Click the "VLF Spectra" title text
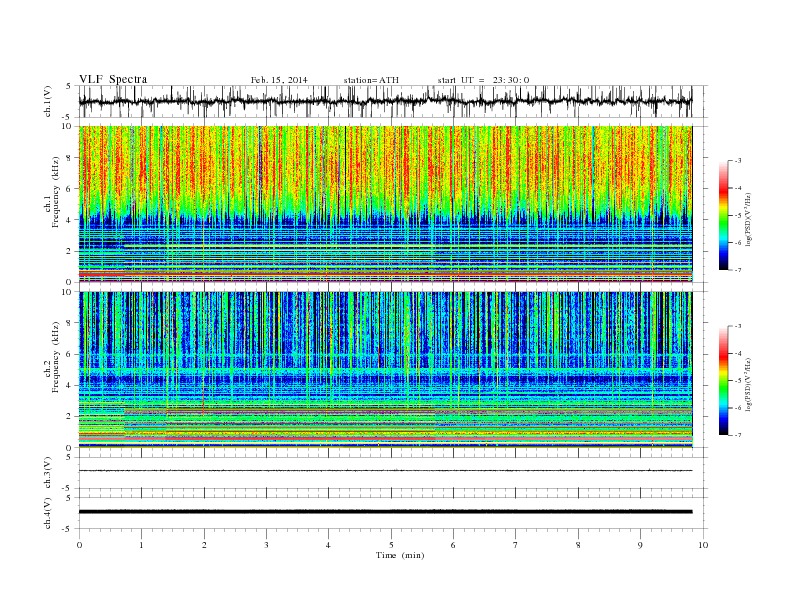 (113, 79)
